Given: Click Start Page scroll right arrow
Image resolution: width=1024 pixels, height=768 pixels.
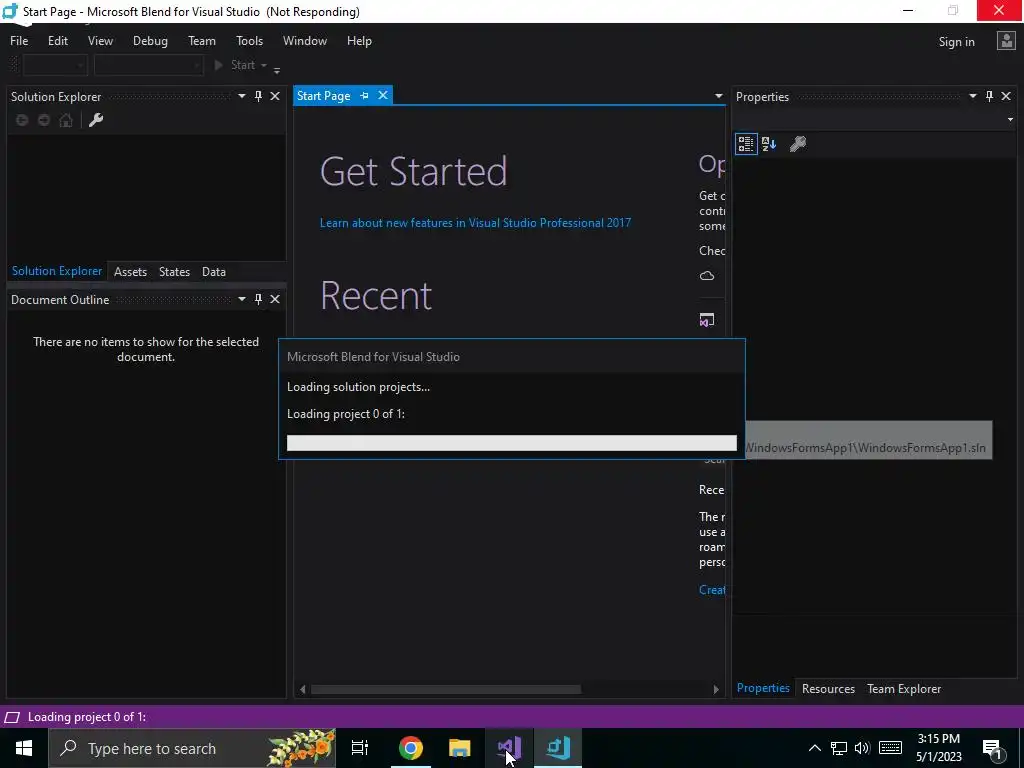Looking at the screenshot, I should point(716,690).
